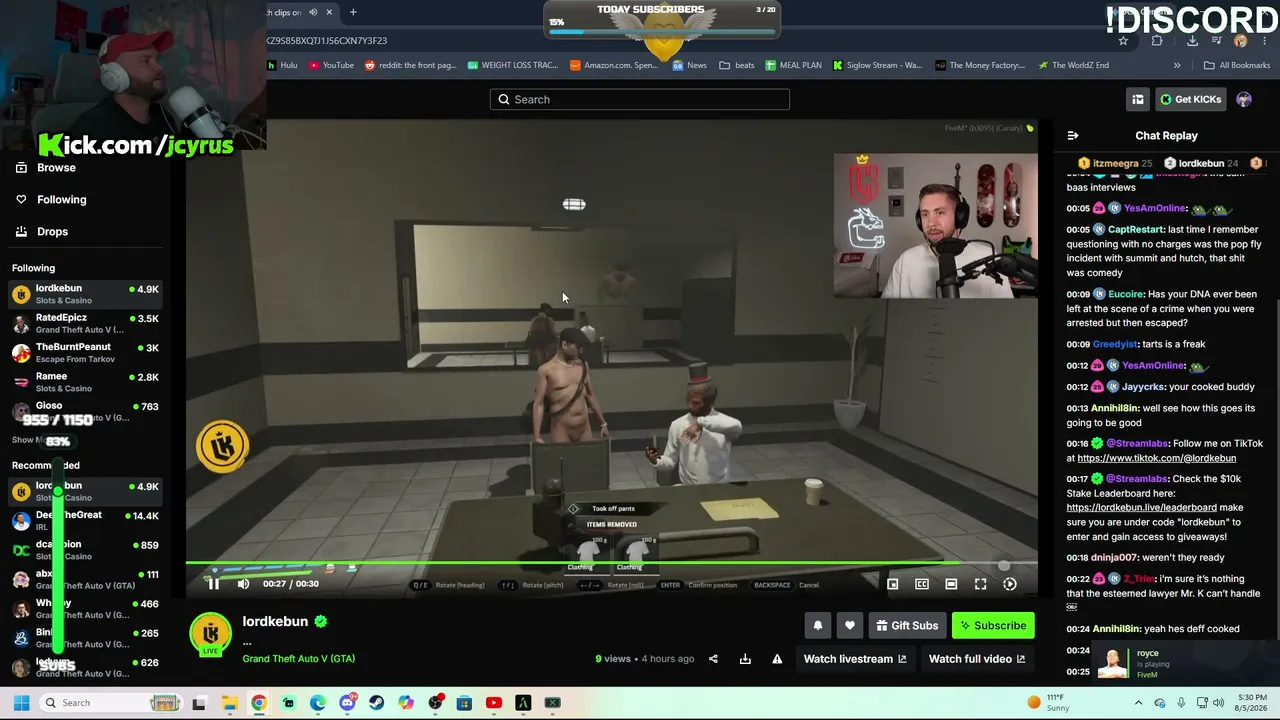
Task: Open picture-in-picture mini player
Action: 893,584
